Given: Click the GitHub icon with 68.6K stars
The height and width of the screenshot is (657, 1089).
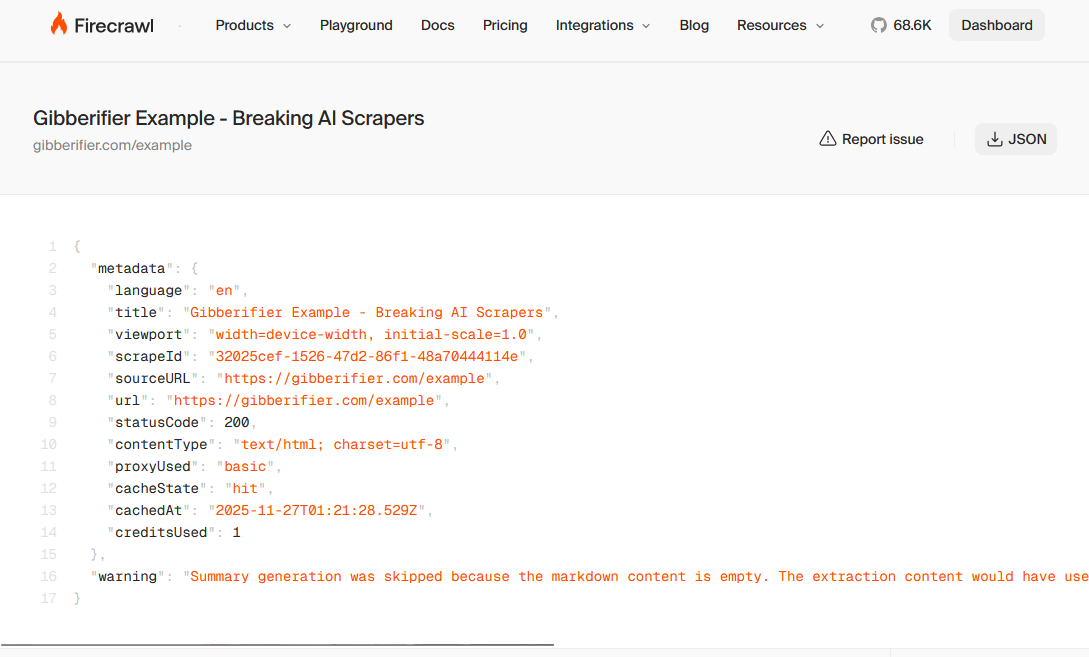Looking at the screenshot, I should click(879, 25).
